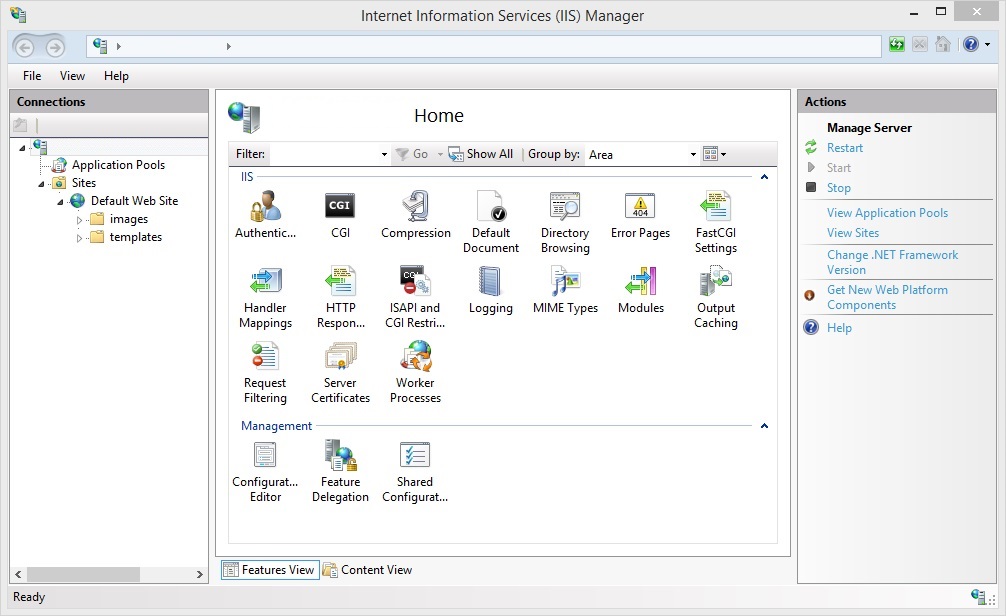
Task: Open the View menu
Action: 72,76
